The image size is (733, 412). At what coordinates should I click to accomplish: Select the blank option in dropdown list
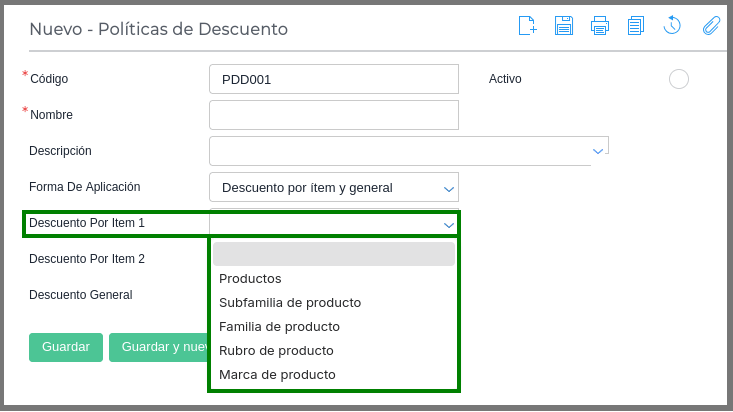pos(334,254)
